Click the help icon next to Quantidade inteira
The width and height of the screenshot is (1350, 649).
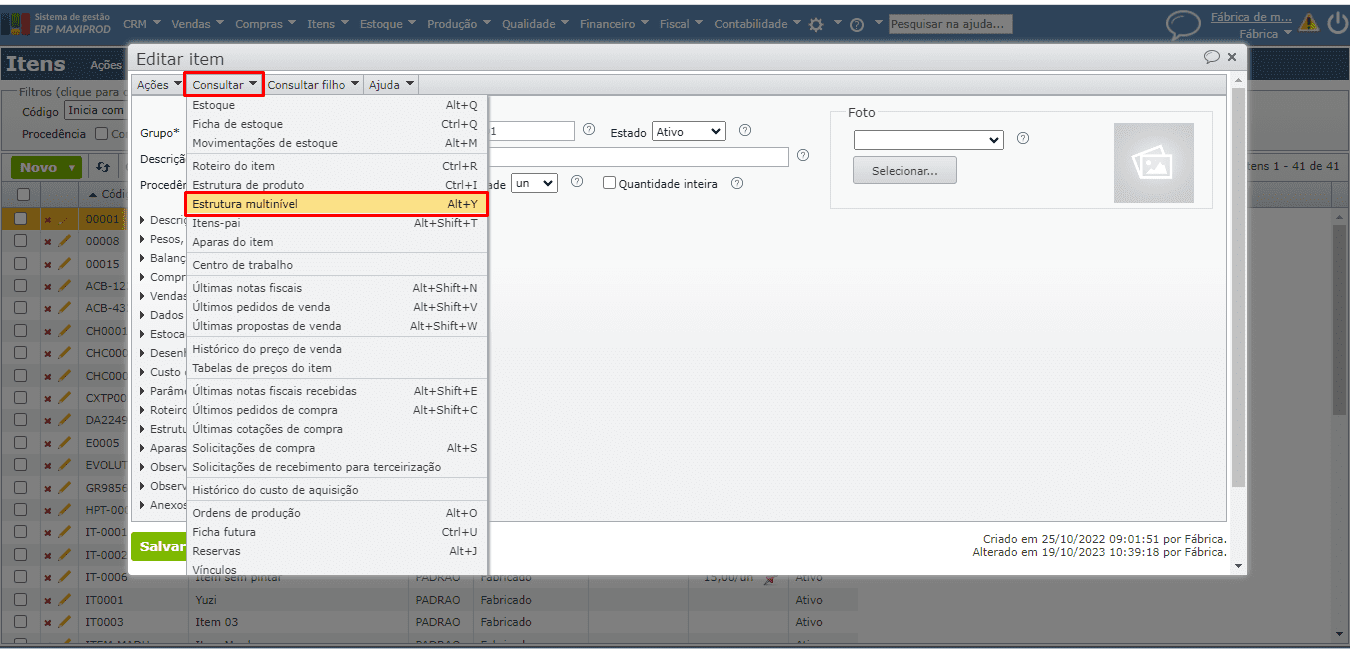click(x=737, y=183)
